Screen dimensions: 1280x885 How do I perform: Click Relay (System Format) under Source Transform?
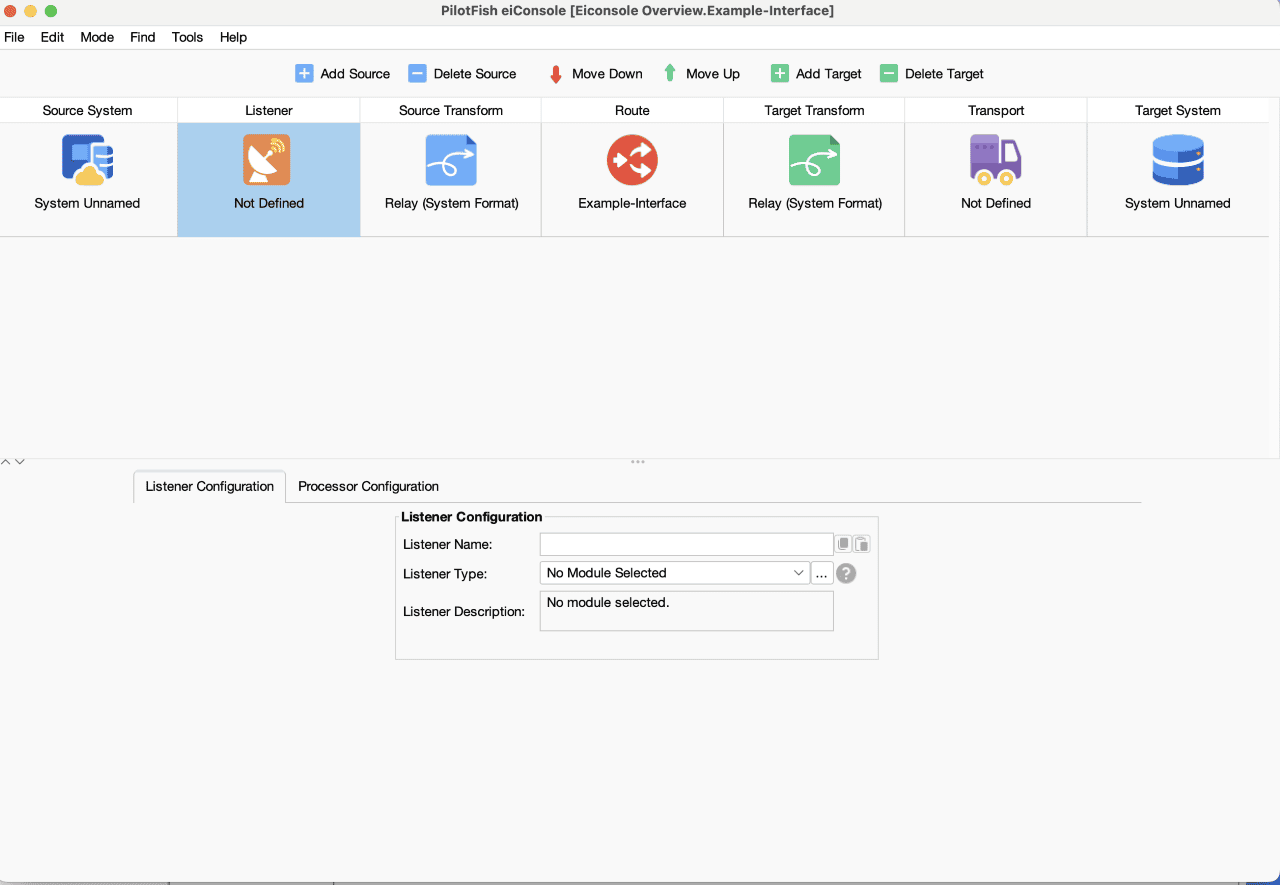(452, 203)
